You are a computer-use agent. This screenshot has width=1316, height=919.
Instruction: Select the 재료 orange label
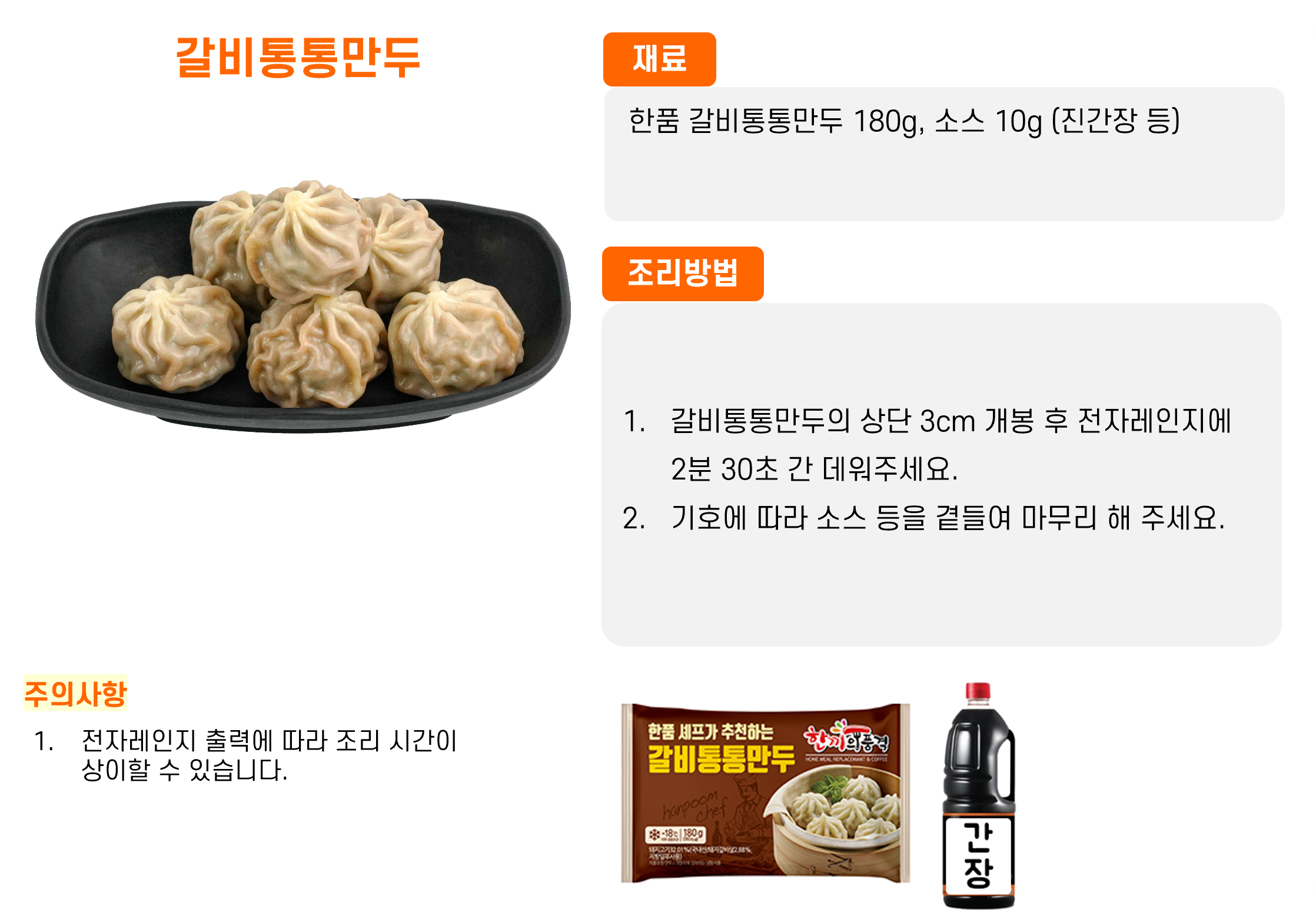click(x=659, y=59)
